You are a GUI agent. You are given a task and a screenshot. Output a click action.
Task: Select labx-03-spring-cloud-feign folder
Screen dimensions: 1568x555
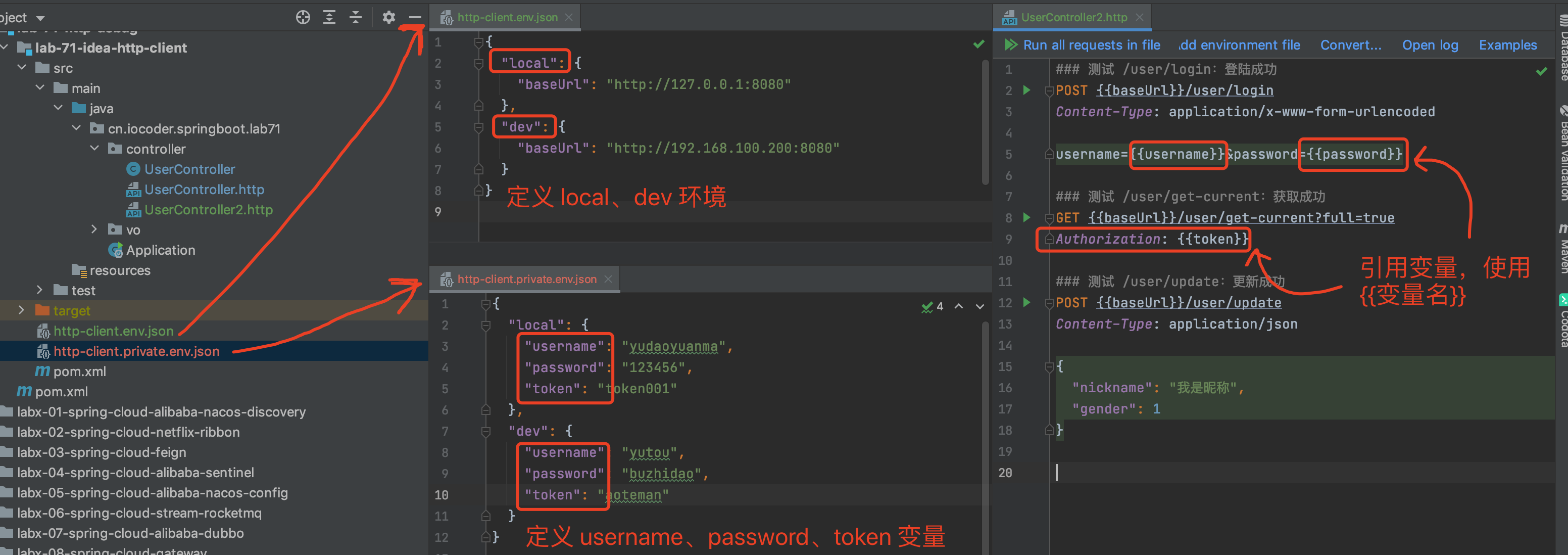coord(102,452)
